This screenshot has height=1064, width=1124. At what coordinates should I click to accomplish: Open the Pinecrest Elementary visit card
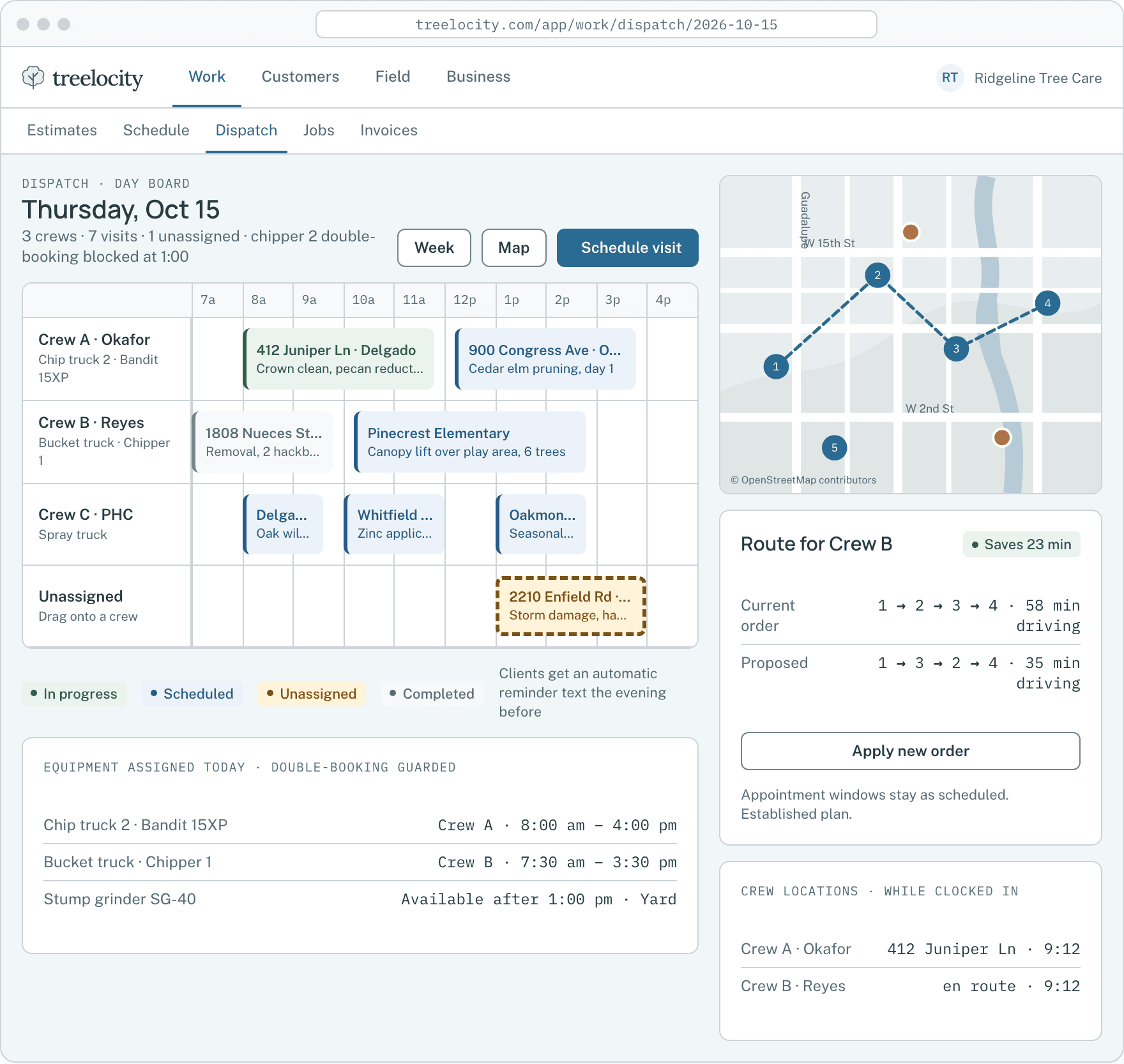point(470,442)
